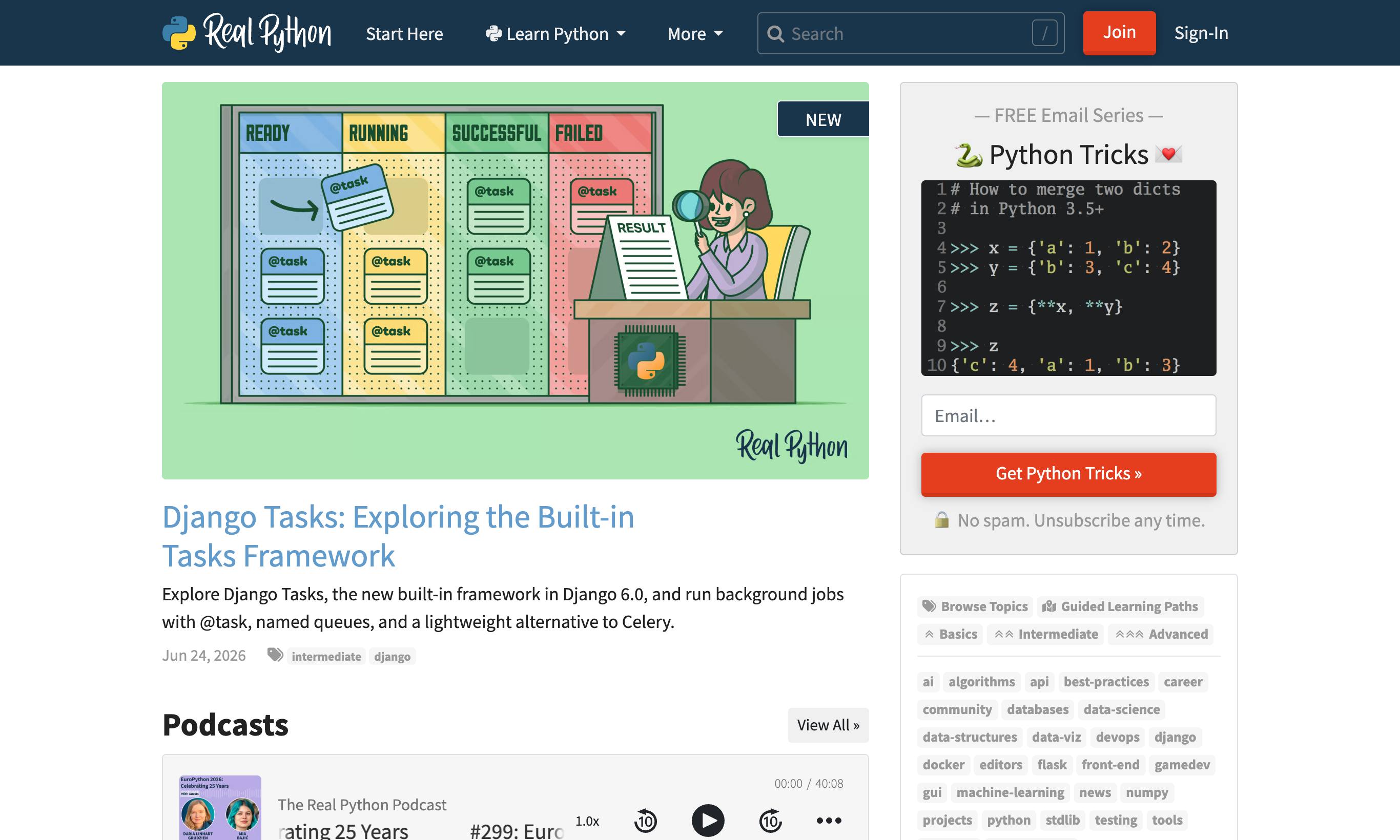Click the slash shortcut key icon in search
This screenshot has height=840, width=1400.
(1044, 33)
